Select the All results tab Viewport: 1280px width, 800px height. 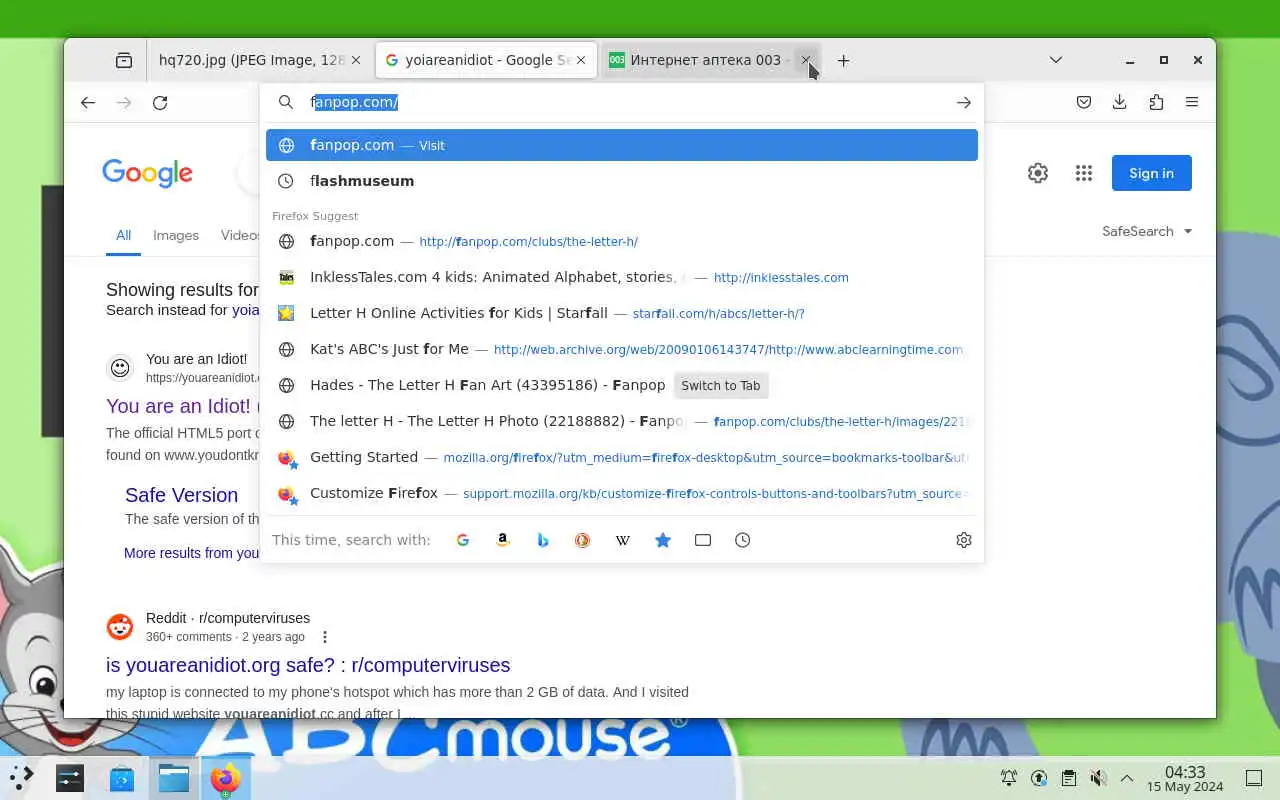[123, 235]
